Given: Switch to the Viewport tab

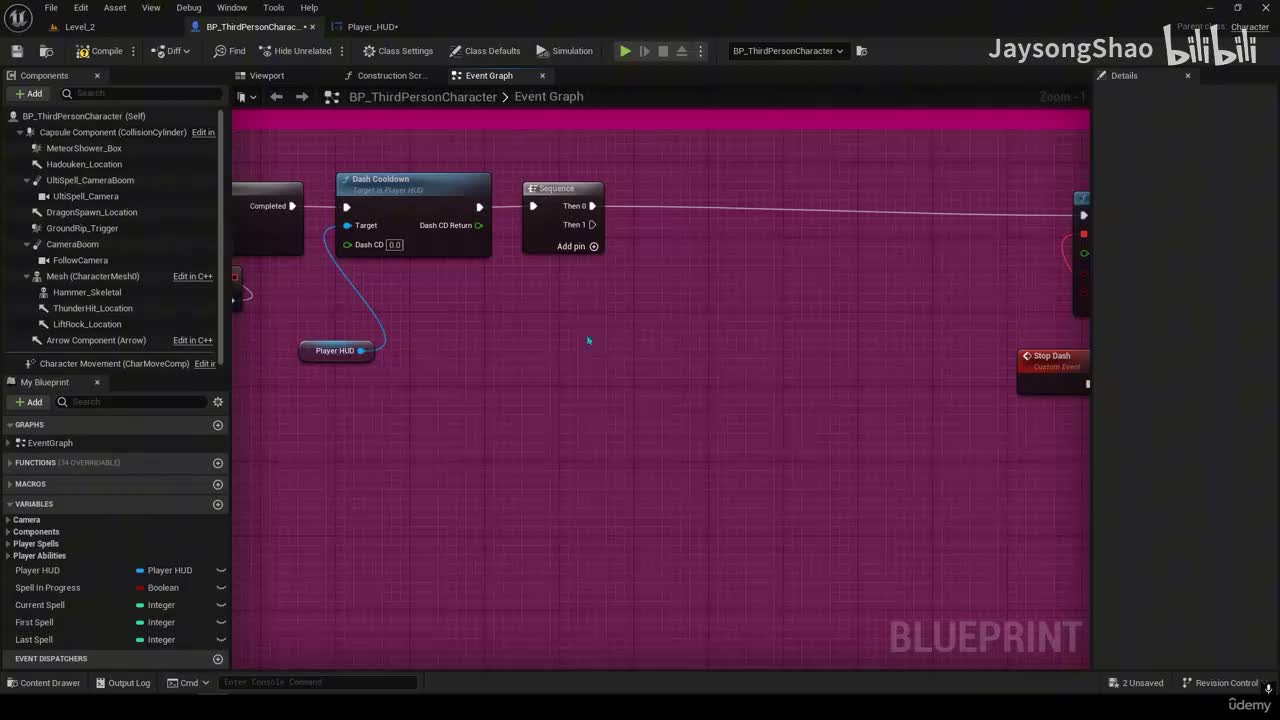Looking at the screenshot, I should pyautogui.click(x=267, y=76).
